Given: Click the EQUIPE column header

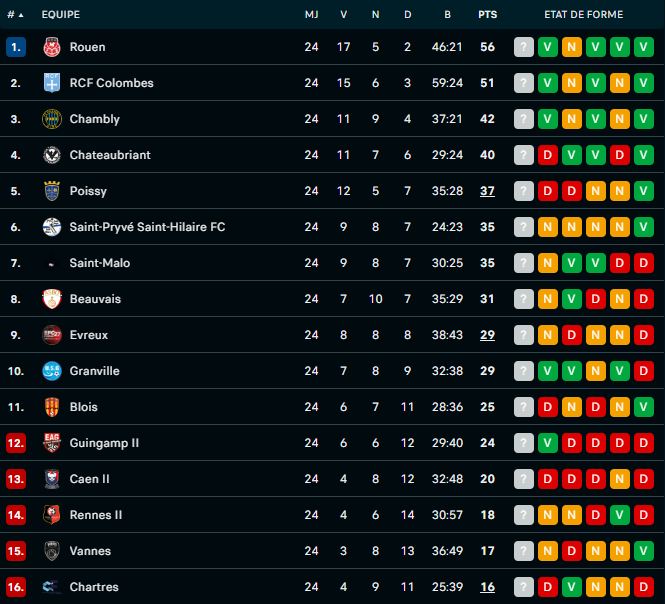Looking at the screenshot, I should [61, 15].
